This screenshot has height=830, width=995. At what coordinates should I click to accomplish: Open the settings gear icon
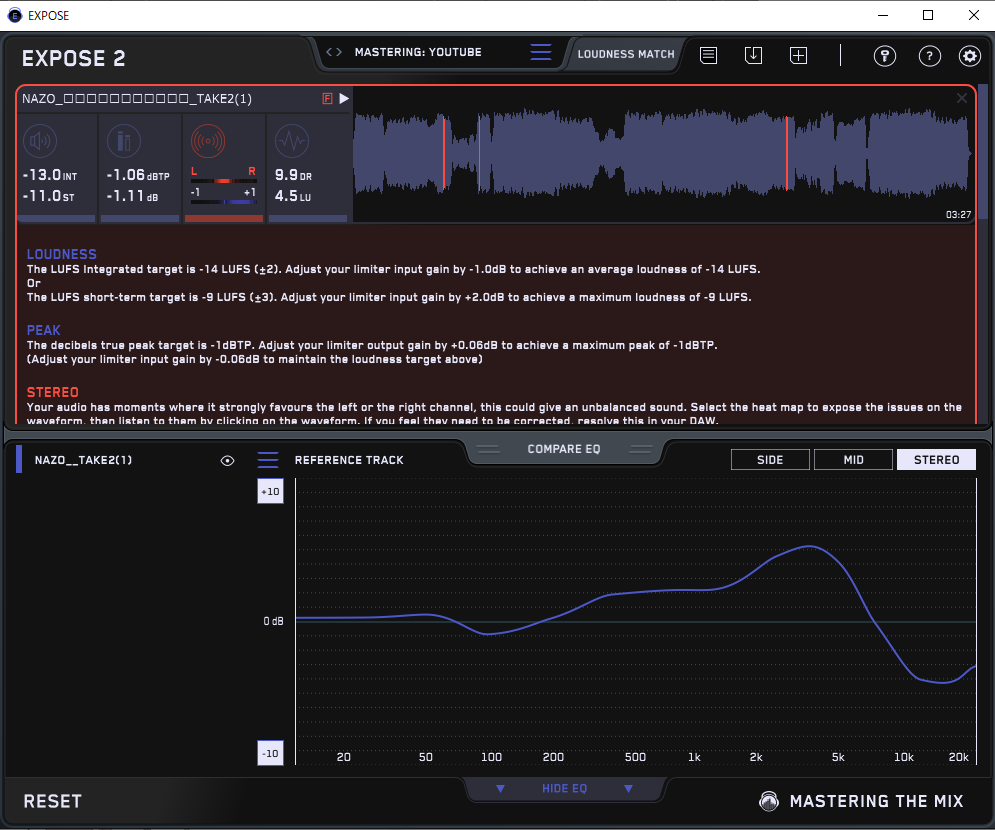970,56
